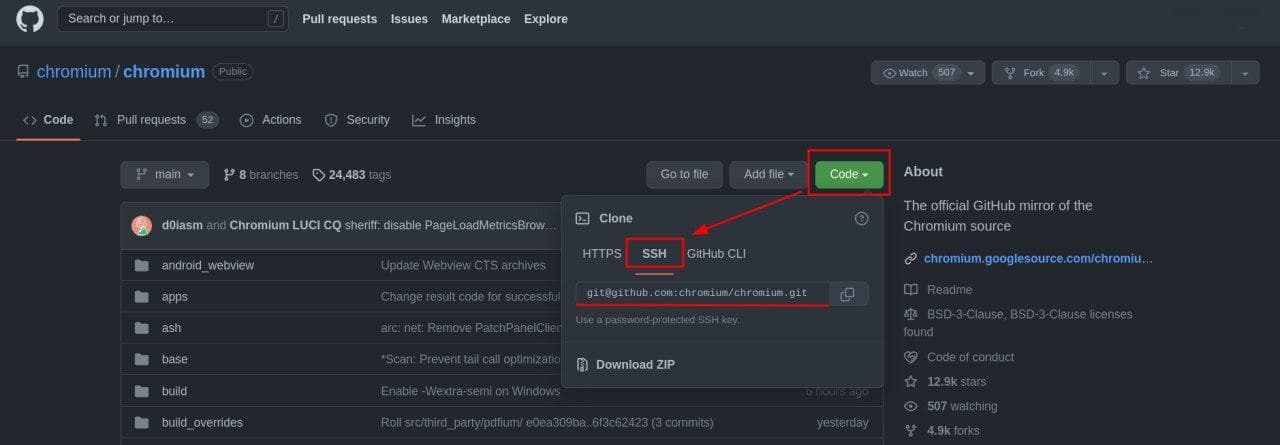Click the 52 pull requests counter badge
This screenshot has width=1280, height=445.
tap(207, 120)
